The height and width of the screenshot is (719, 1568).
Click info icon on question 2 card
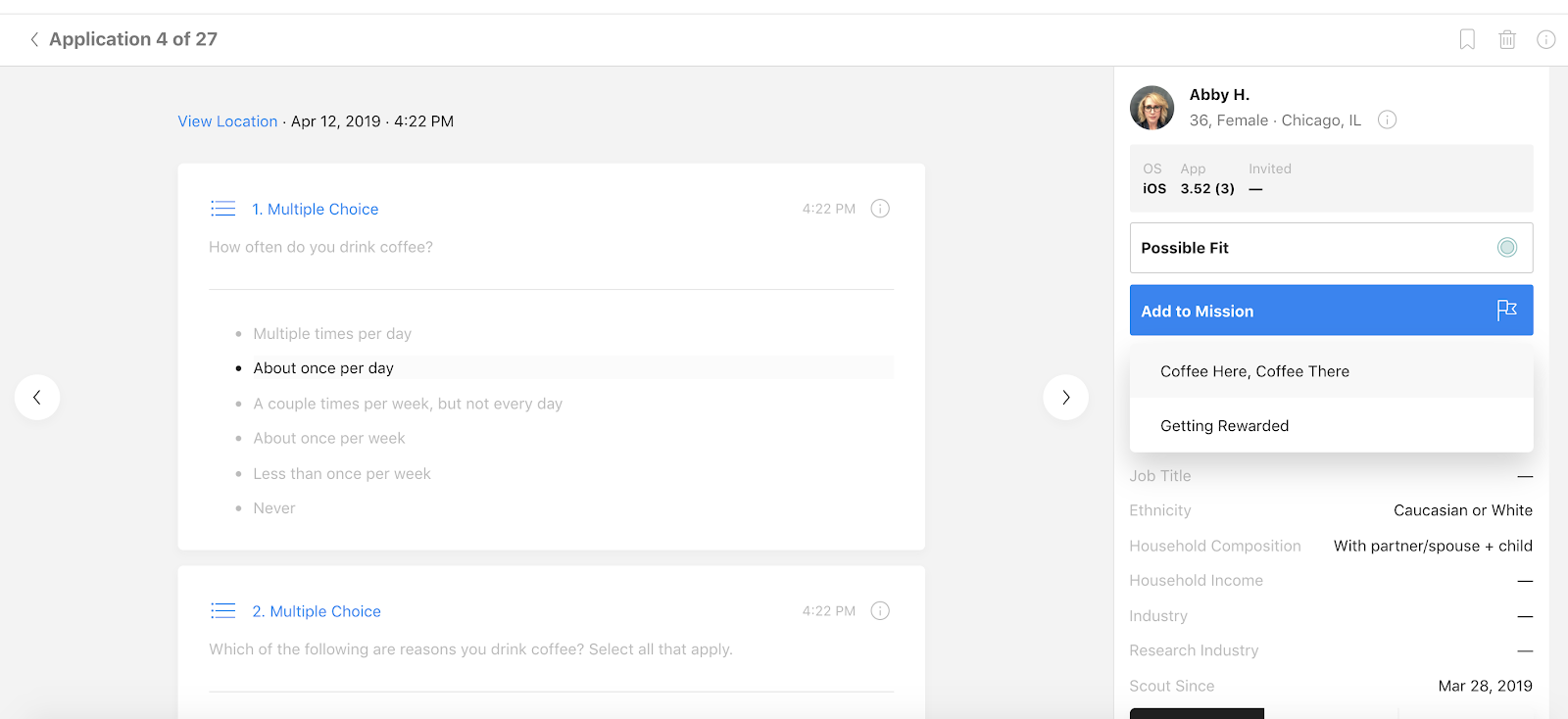(880, 611)
